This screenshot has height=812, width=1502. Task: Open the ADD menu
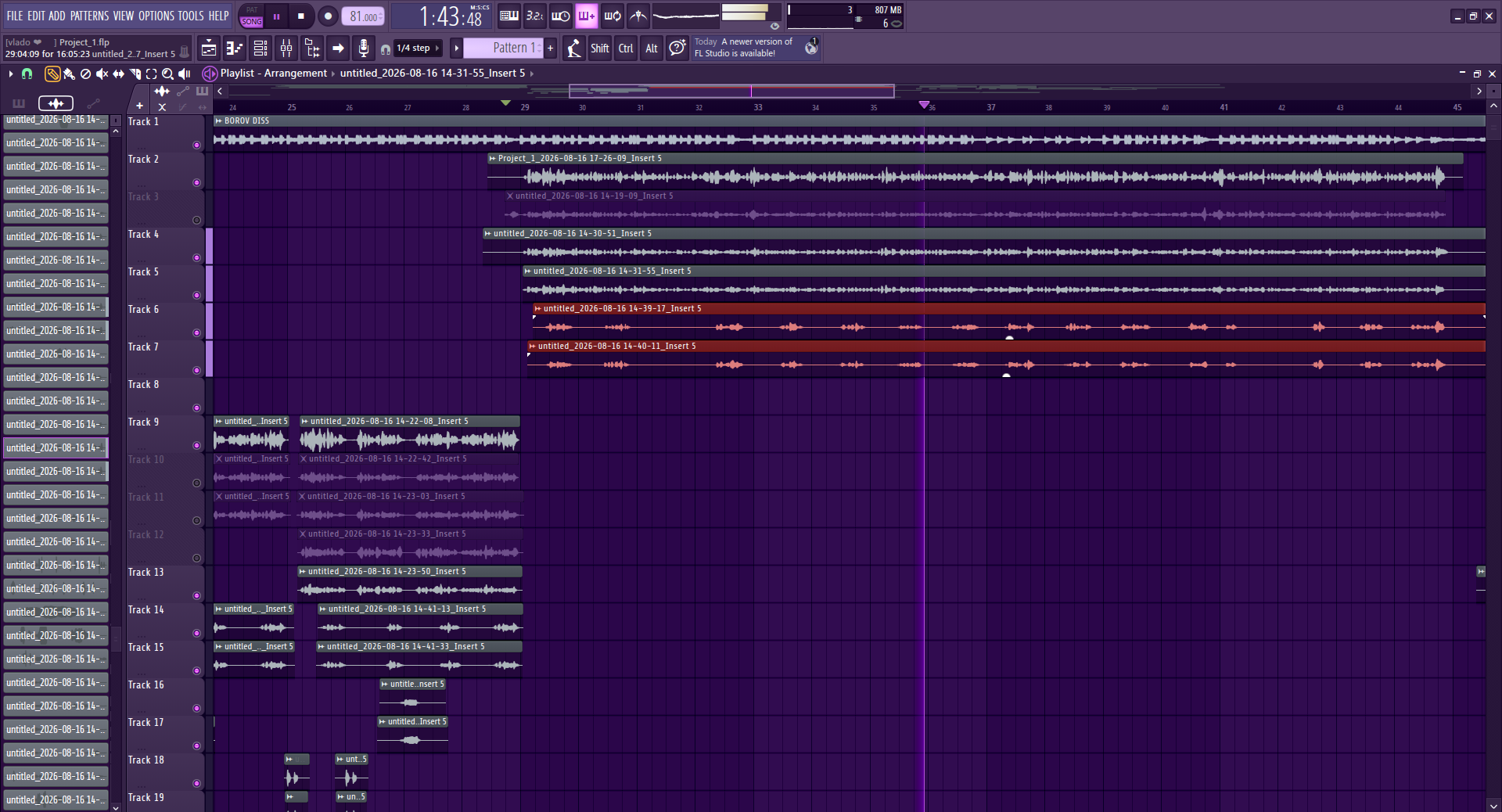[57, 16]
